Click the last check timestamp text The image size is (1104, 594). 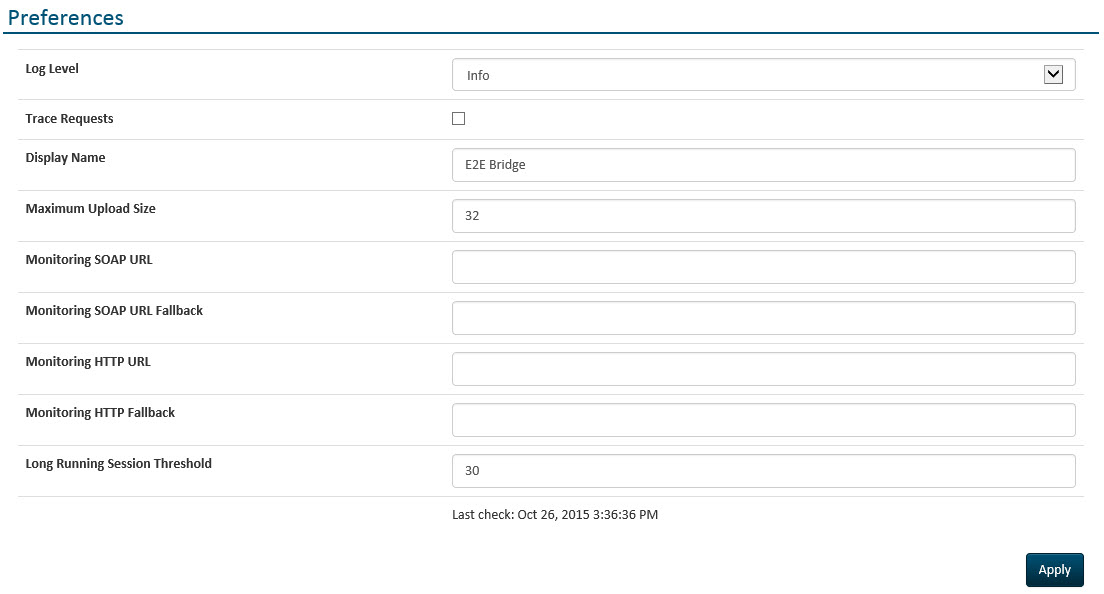552,514
